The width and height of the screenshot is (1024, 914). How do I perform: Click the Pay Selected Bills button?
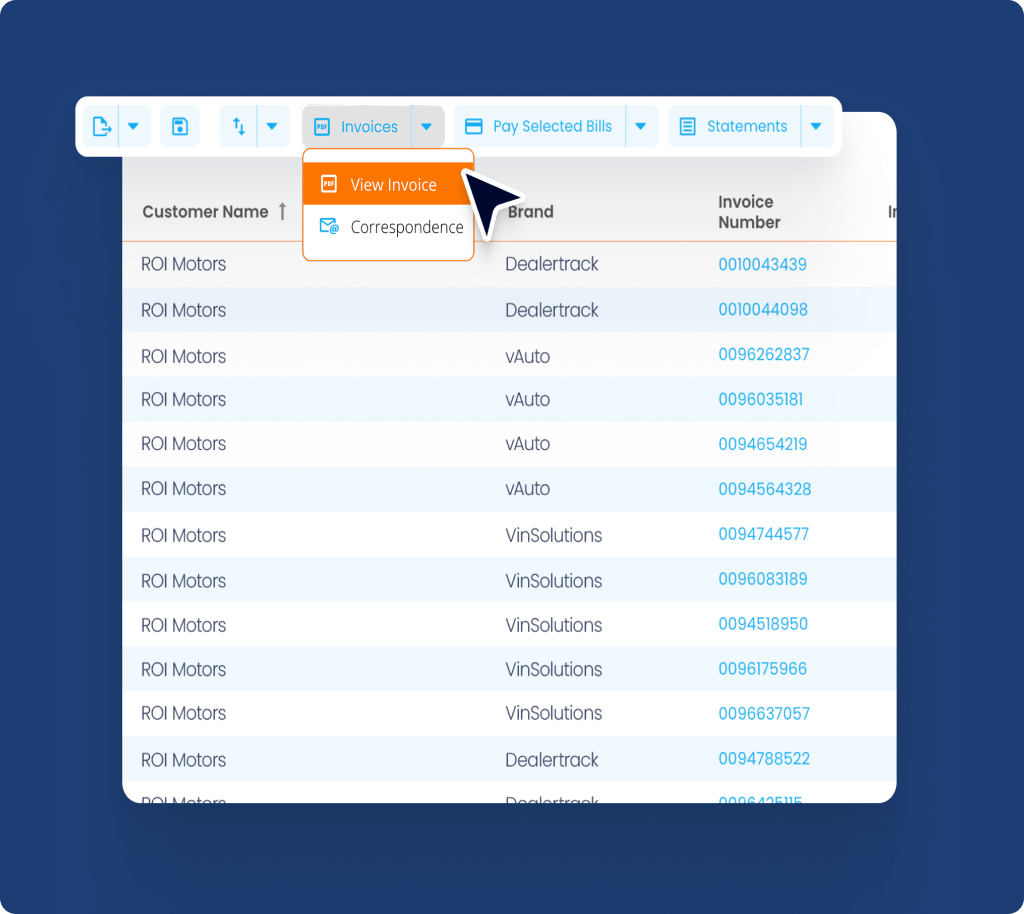pos(551,127)
